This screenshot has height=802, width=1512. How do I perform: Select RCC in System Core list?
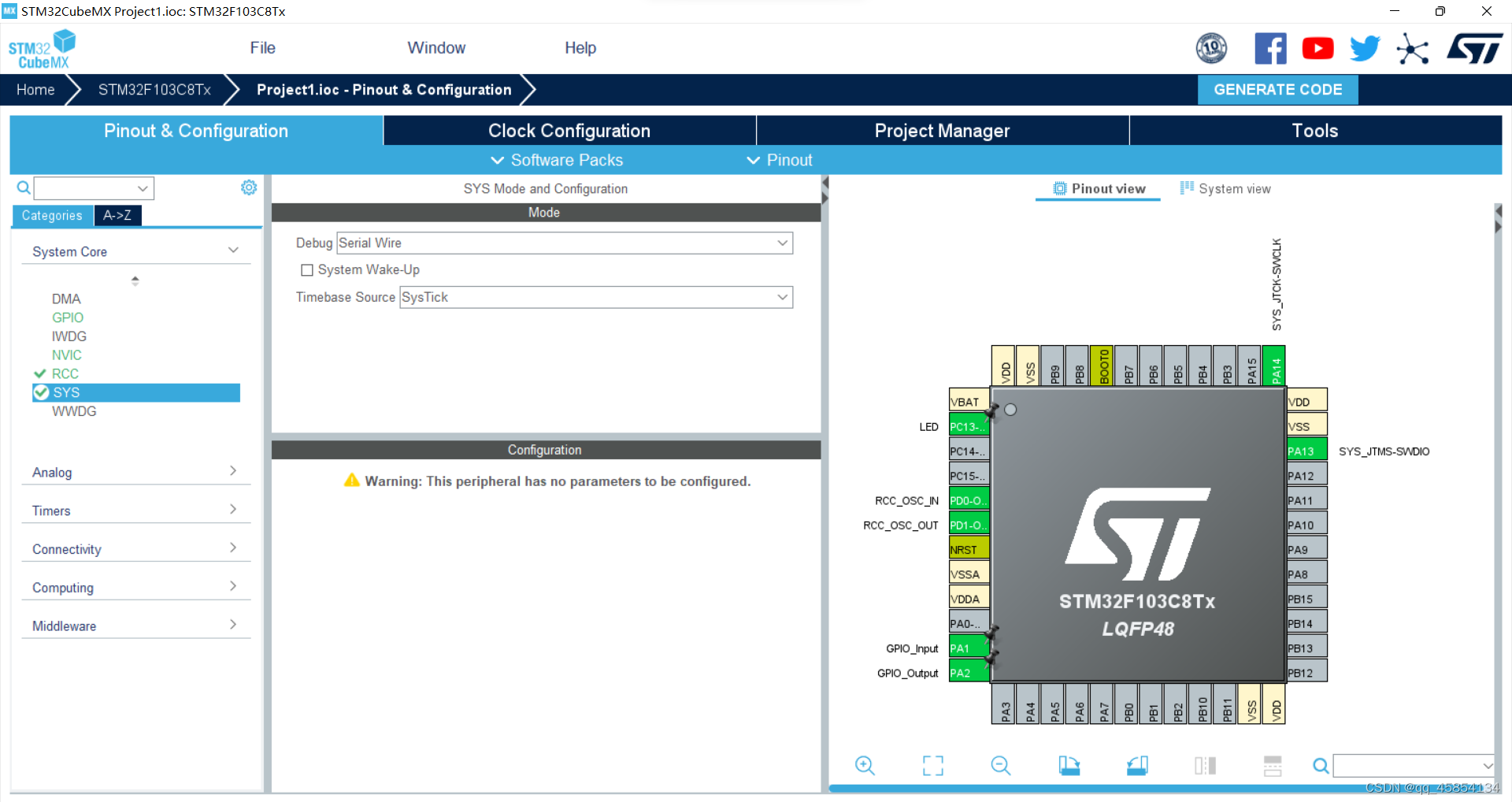(x=65, y=373)
